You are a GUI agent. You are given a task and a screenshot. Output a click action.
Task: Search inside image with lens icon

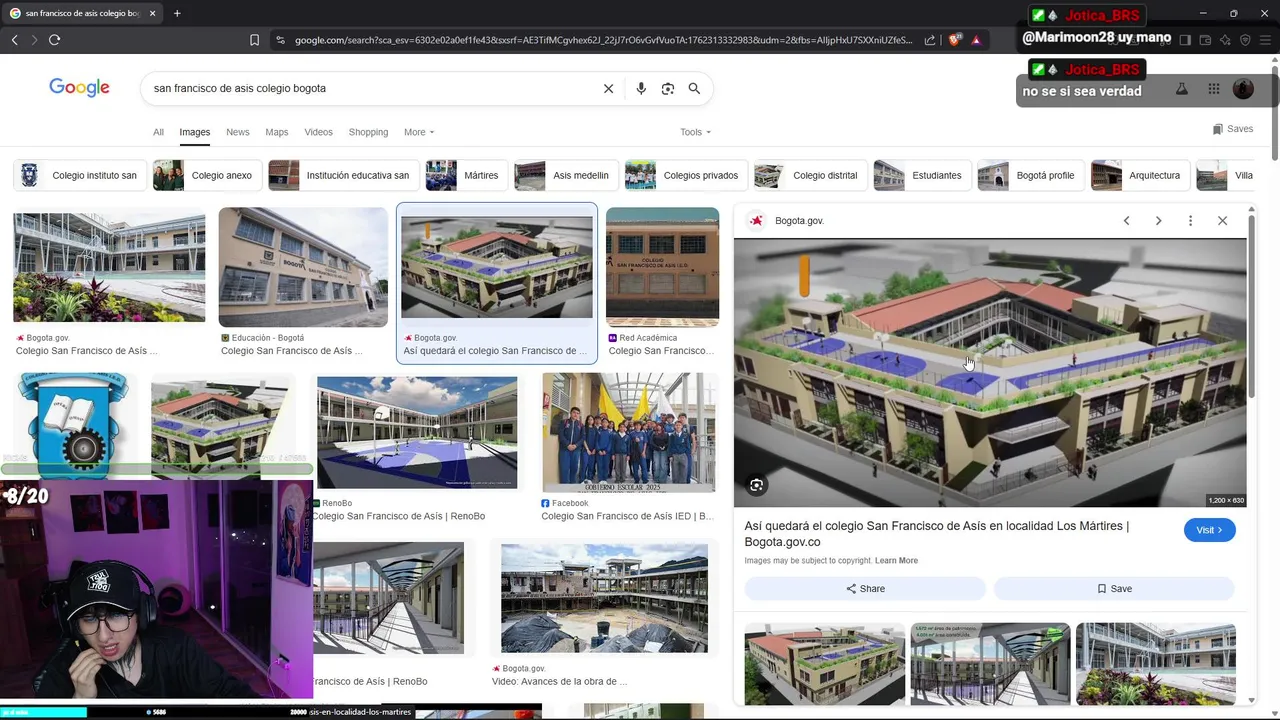[757, 485]
